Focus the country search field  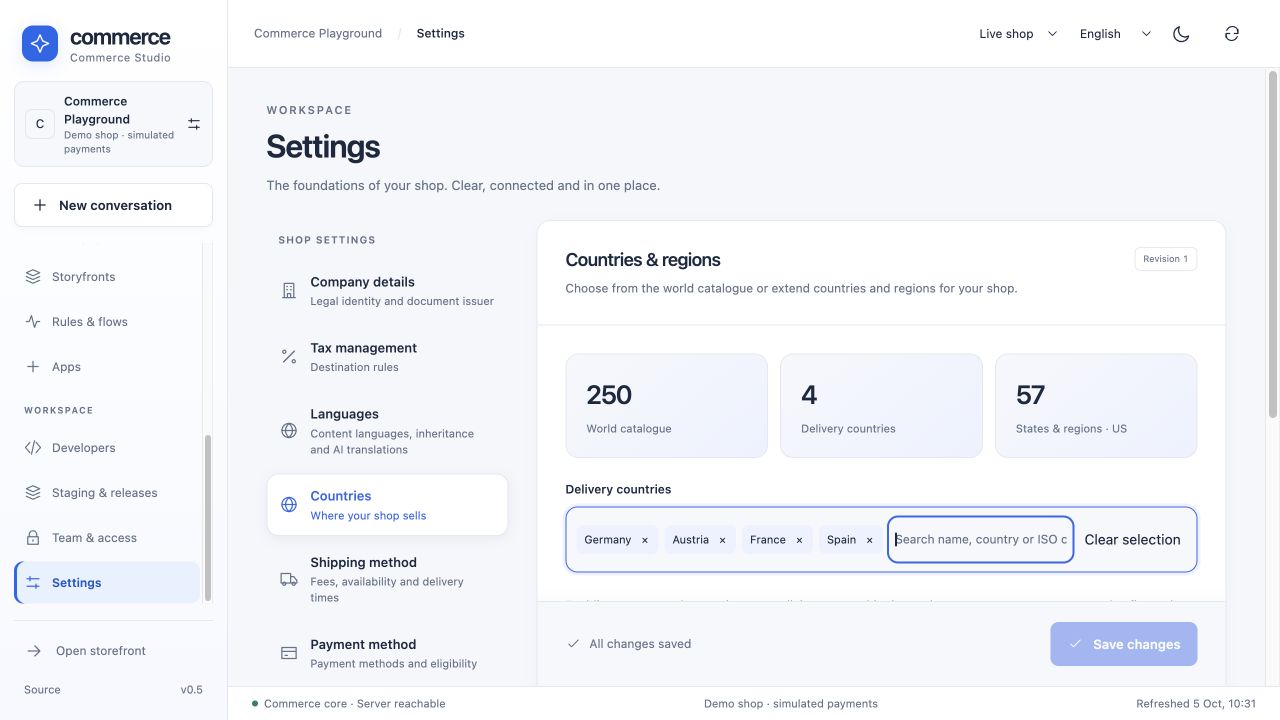pos(981,540)
